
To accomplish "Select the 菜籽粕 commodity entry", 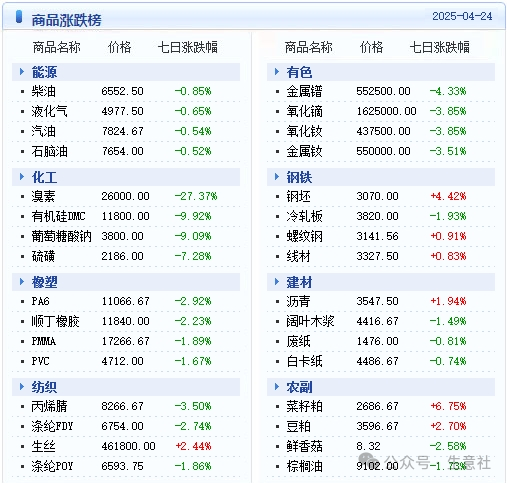I will (x=304, y=406).
